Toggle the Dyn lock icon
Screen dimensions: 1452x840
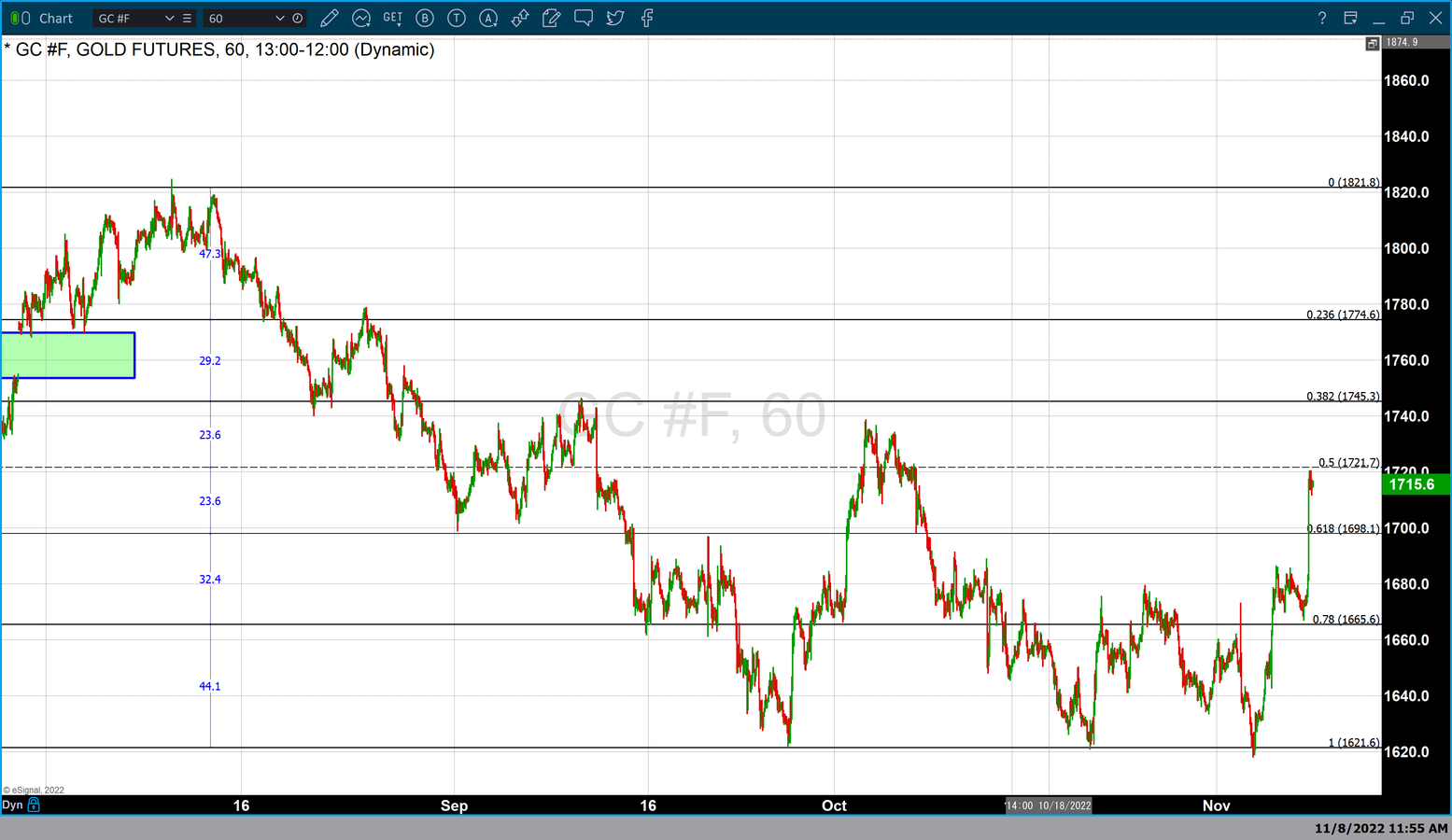[x=35, y=805]
